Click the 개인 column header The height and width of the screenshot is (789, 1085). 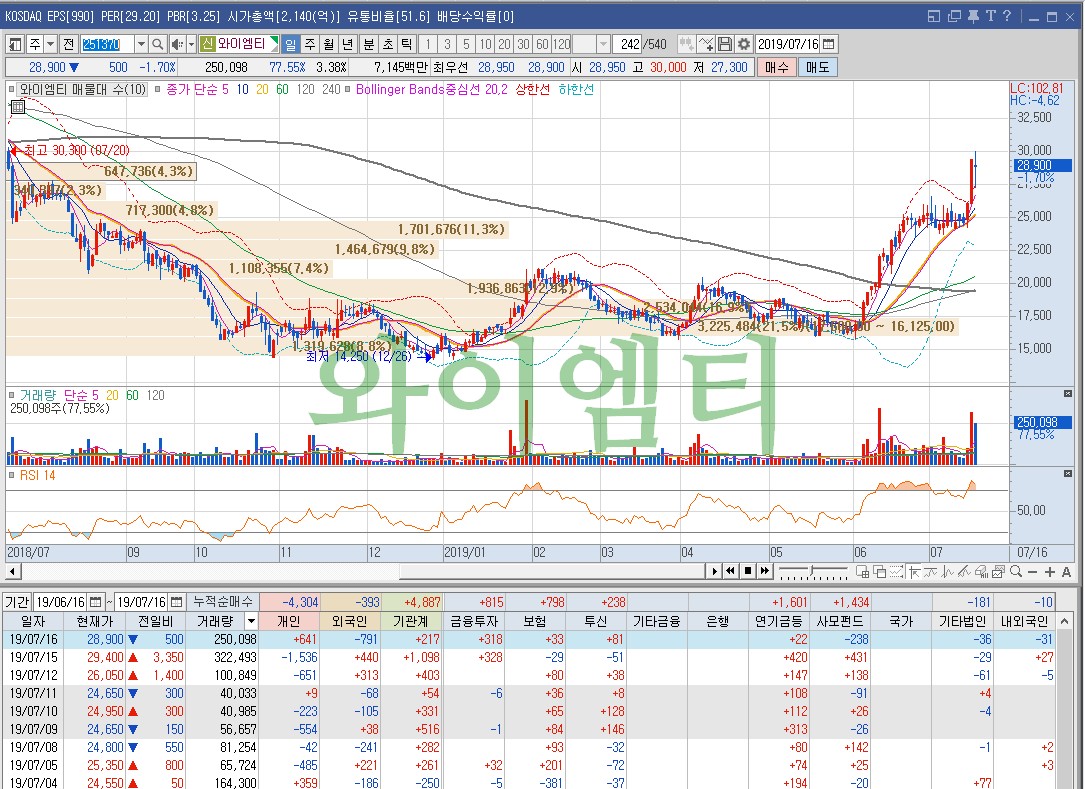289,622
